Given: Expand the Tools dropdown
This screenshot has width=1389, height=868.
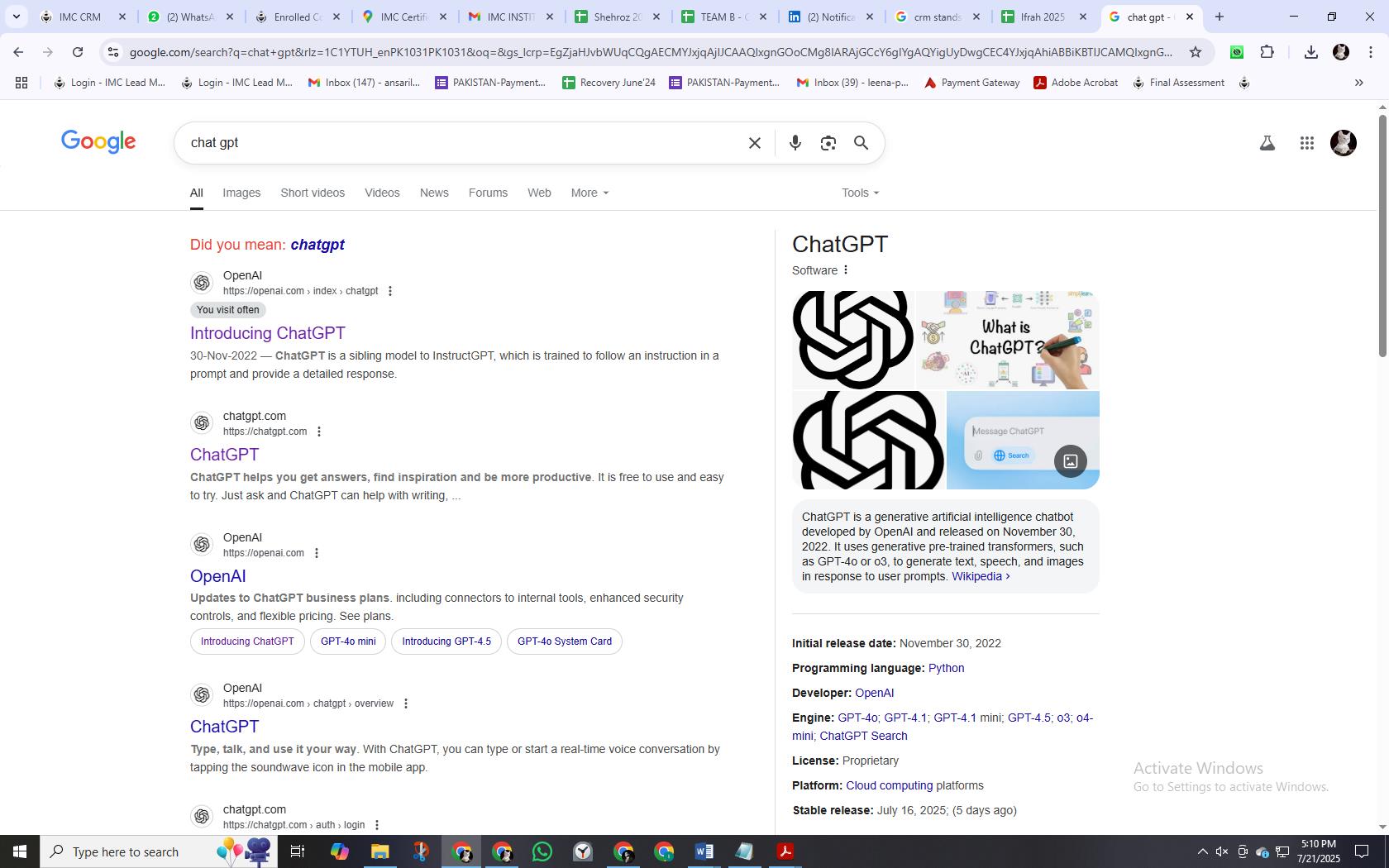Looking at the screenshot, I should (x=860, y=193).
